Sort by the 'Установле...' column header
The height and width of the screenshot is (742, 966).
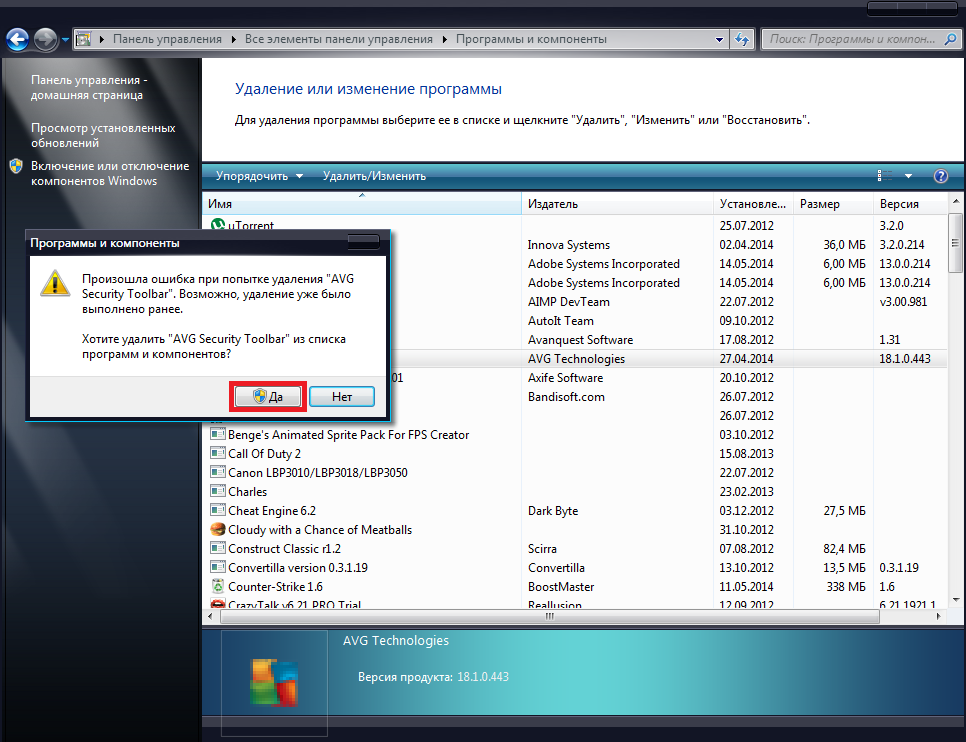753,204
